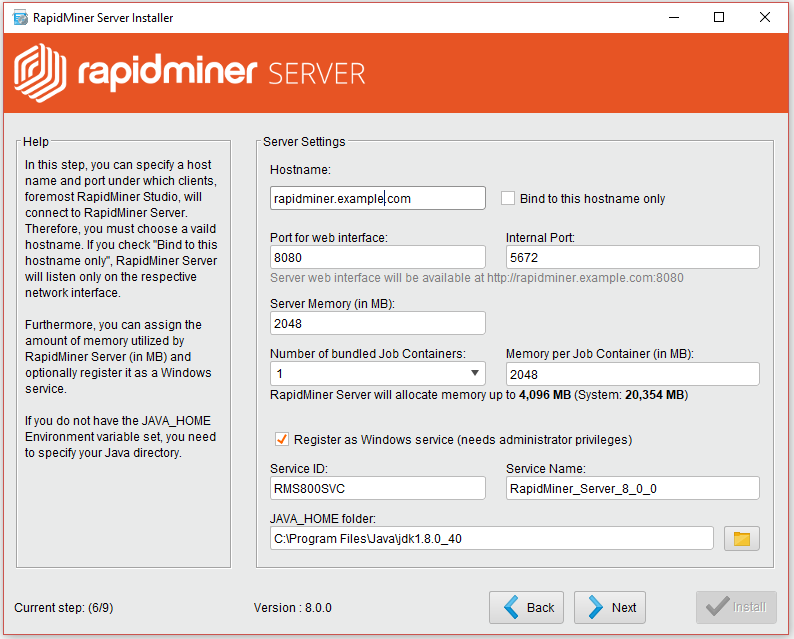Screen dimensions: 794x639
Task: Edit Memory per Job Container field
Action: [632, 374]
